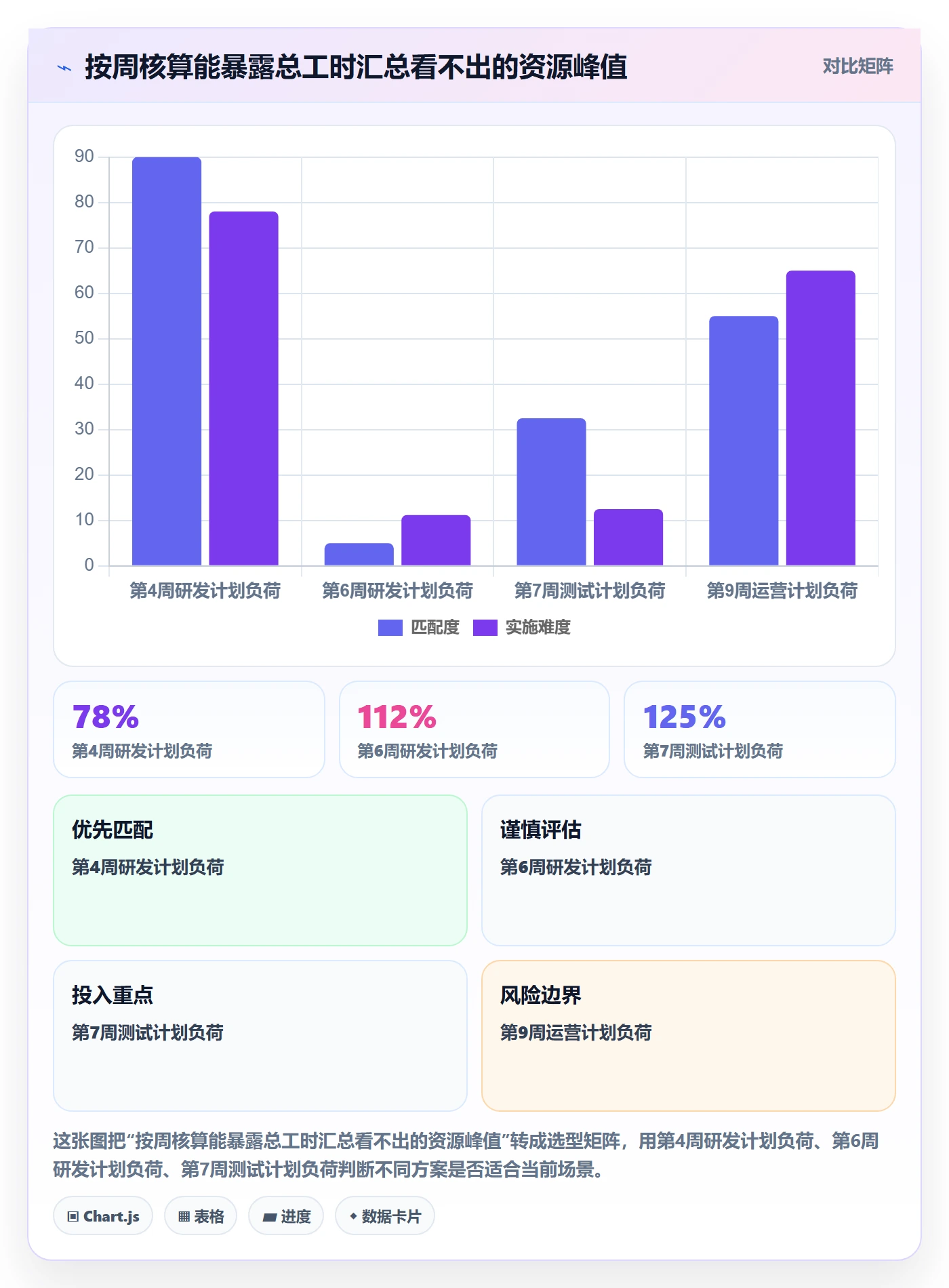The height and width of the screenshot is (1288, 949).
Task: Click the 匹配度 bar for 第9周运营计划负荷
Action: point(744,441)
